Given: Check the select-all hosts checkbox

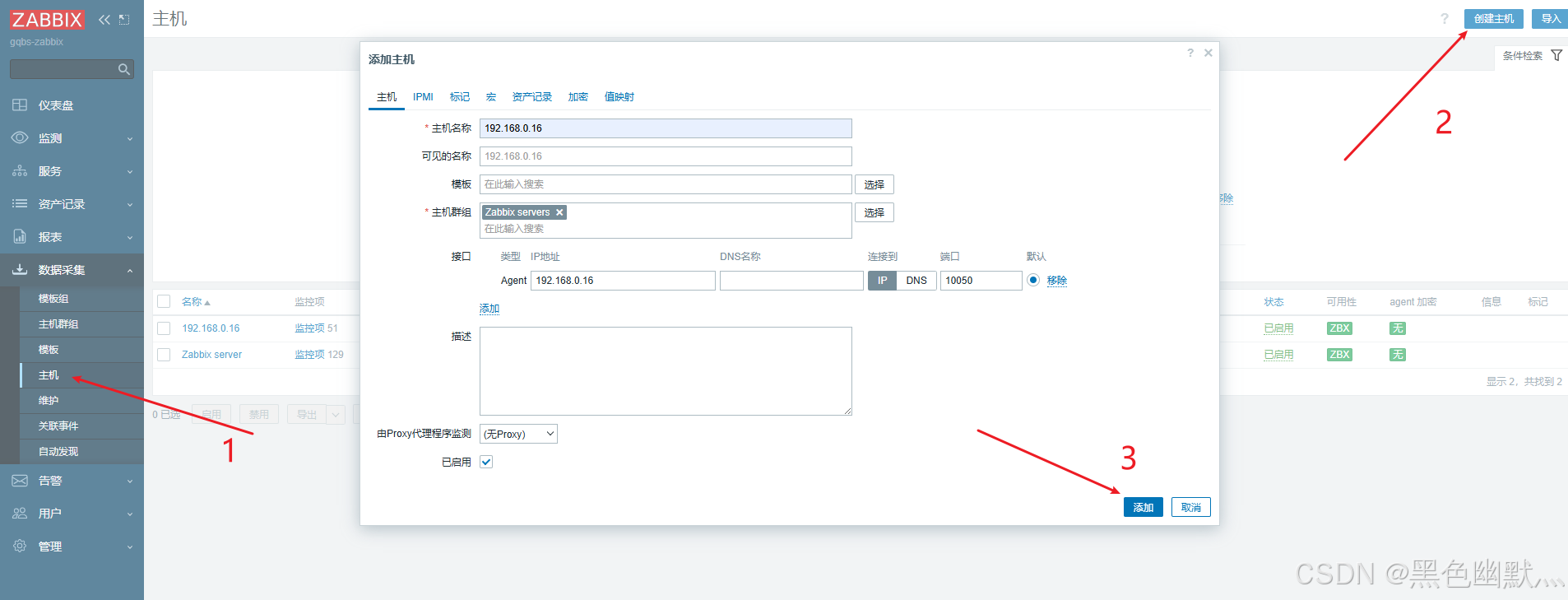Looking at the screenshot, I should (164, 302).
